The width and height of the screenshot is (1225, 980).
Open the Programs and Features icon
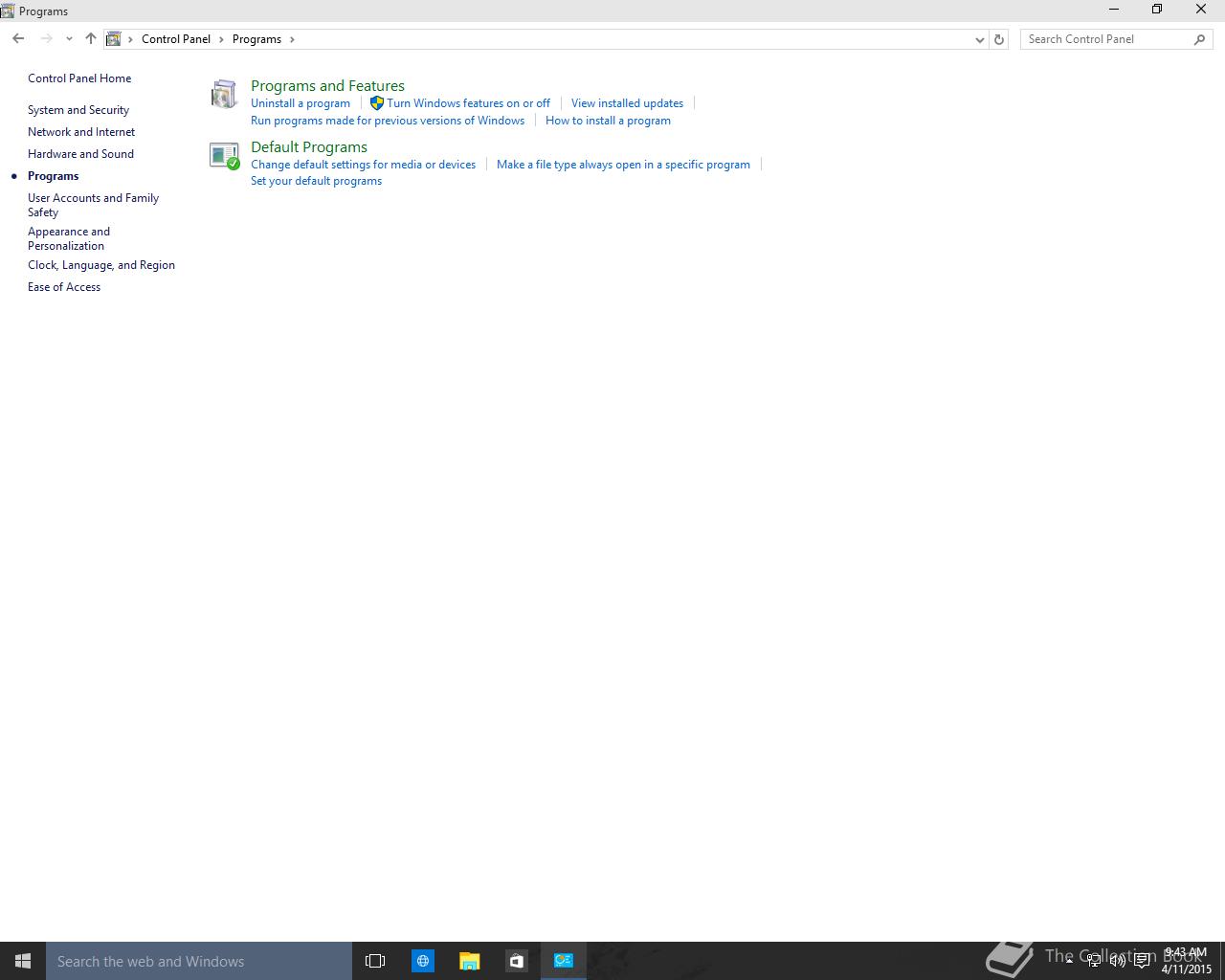(x=224, y=94)
